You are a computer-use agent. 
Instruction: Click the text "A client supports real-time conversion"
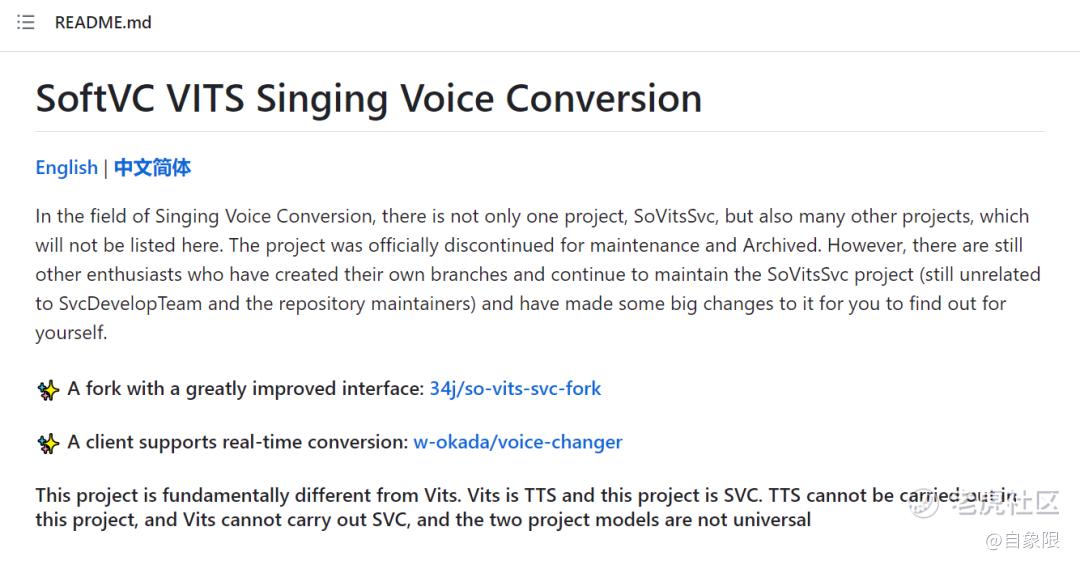point(237,441)
